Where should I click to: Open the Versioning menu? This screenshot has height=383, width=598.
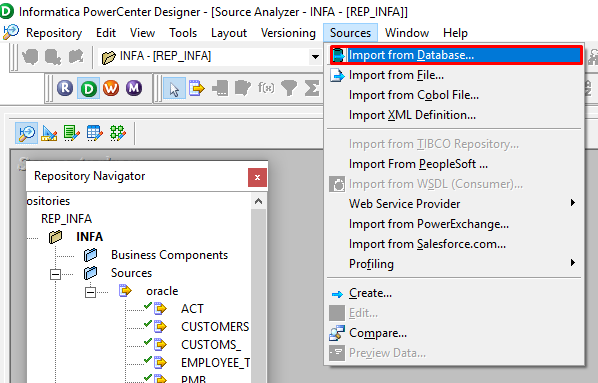(x=288, y=33)
